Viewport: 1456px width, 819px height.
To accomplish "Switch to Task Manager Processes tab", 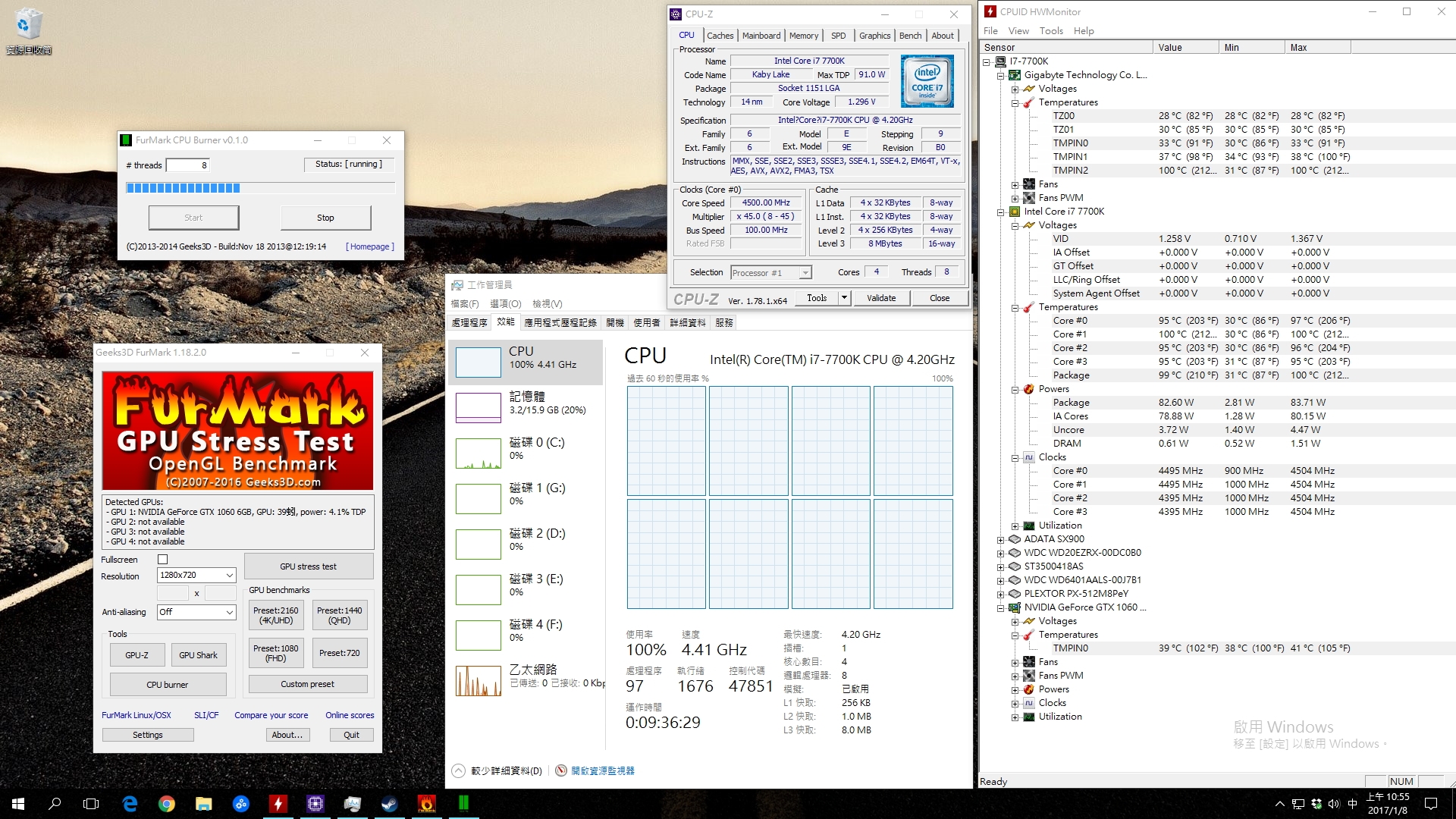I will (469, 322).
